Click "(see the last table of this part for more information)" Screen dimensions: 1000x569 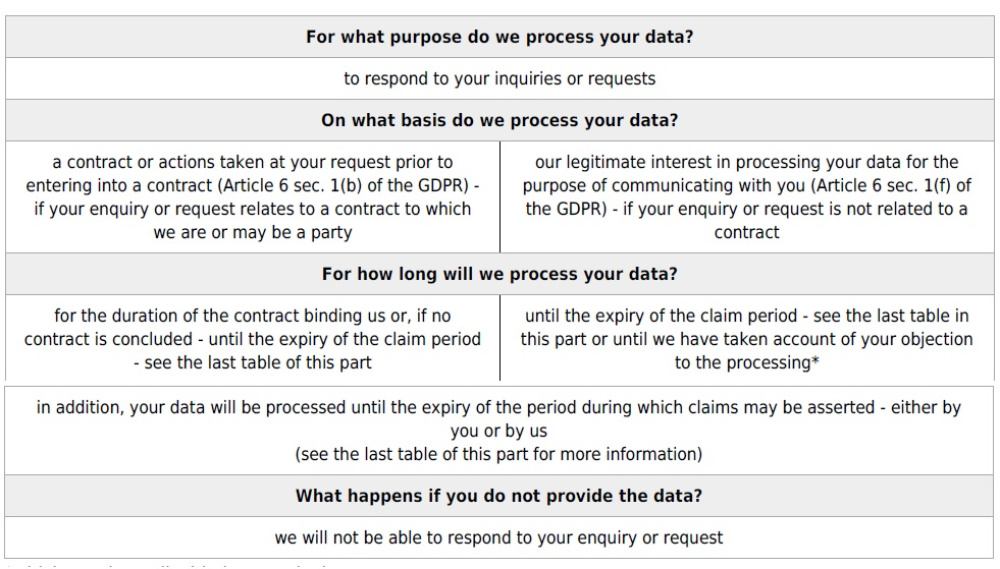point(500,454)
